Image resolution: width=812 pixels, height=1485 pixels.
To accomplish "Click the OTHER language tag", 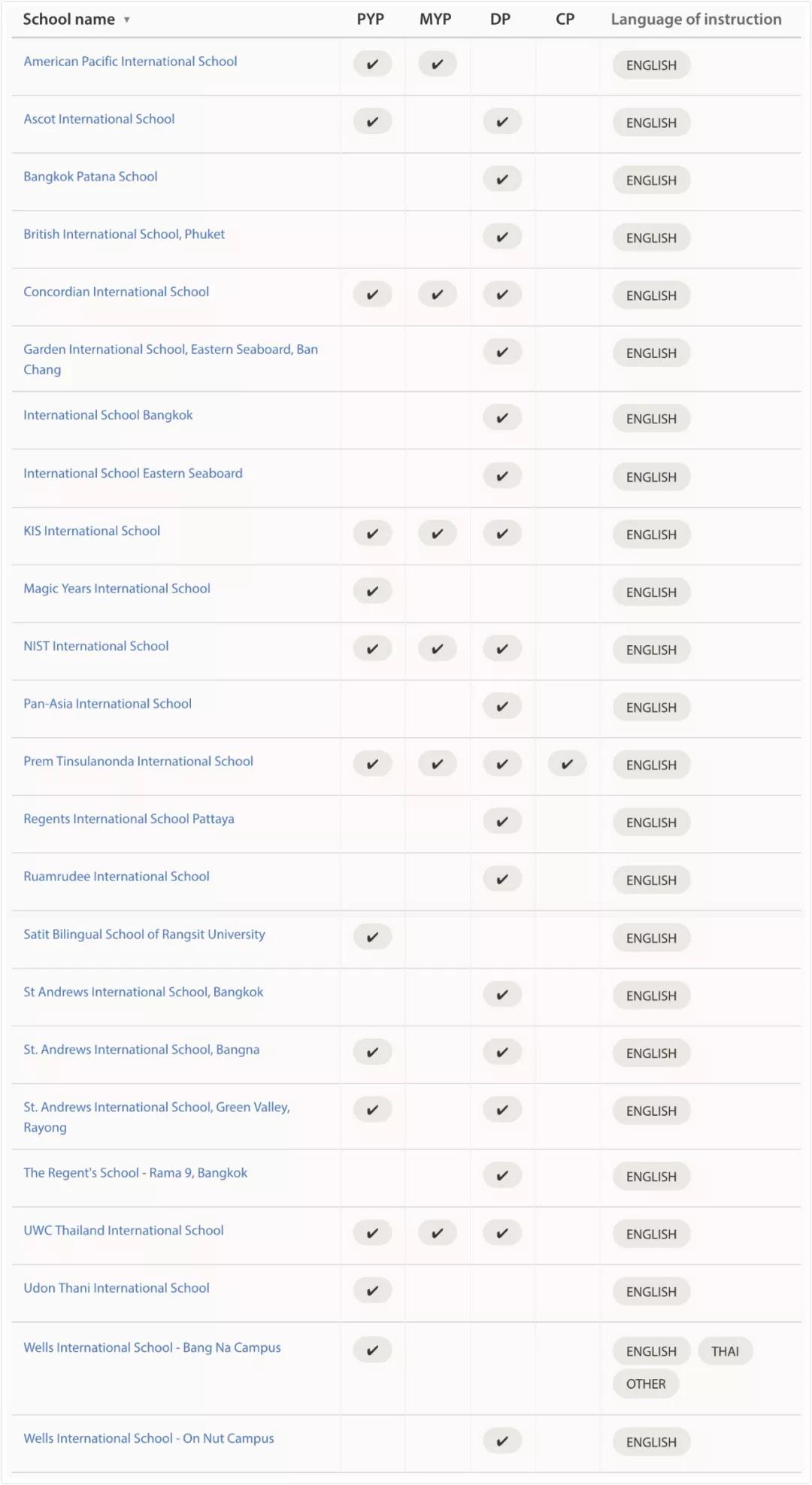I will (646, 1383).
